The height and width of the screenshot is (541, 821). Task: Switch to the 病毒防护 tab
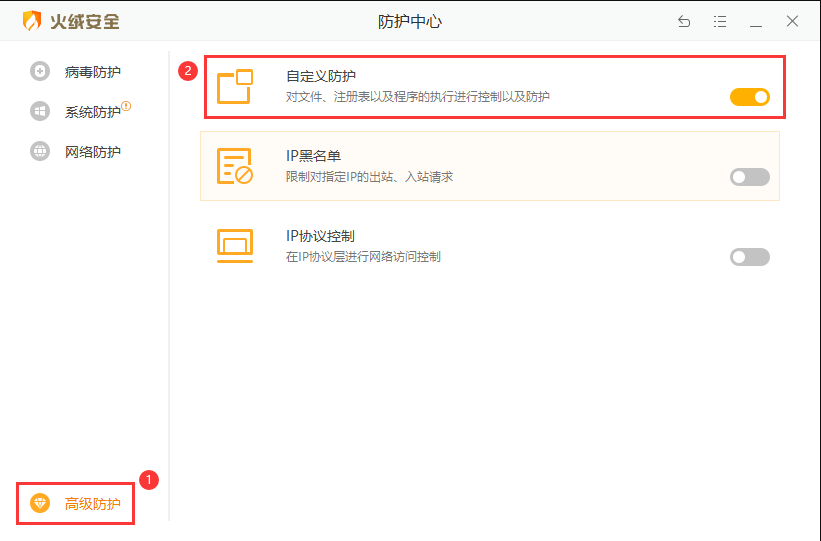[x=93, y=72]
